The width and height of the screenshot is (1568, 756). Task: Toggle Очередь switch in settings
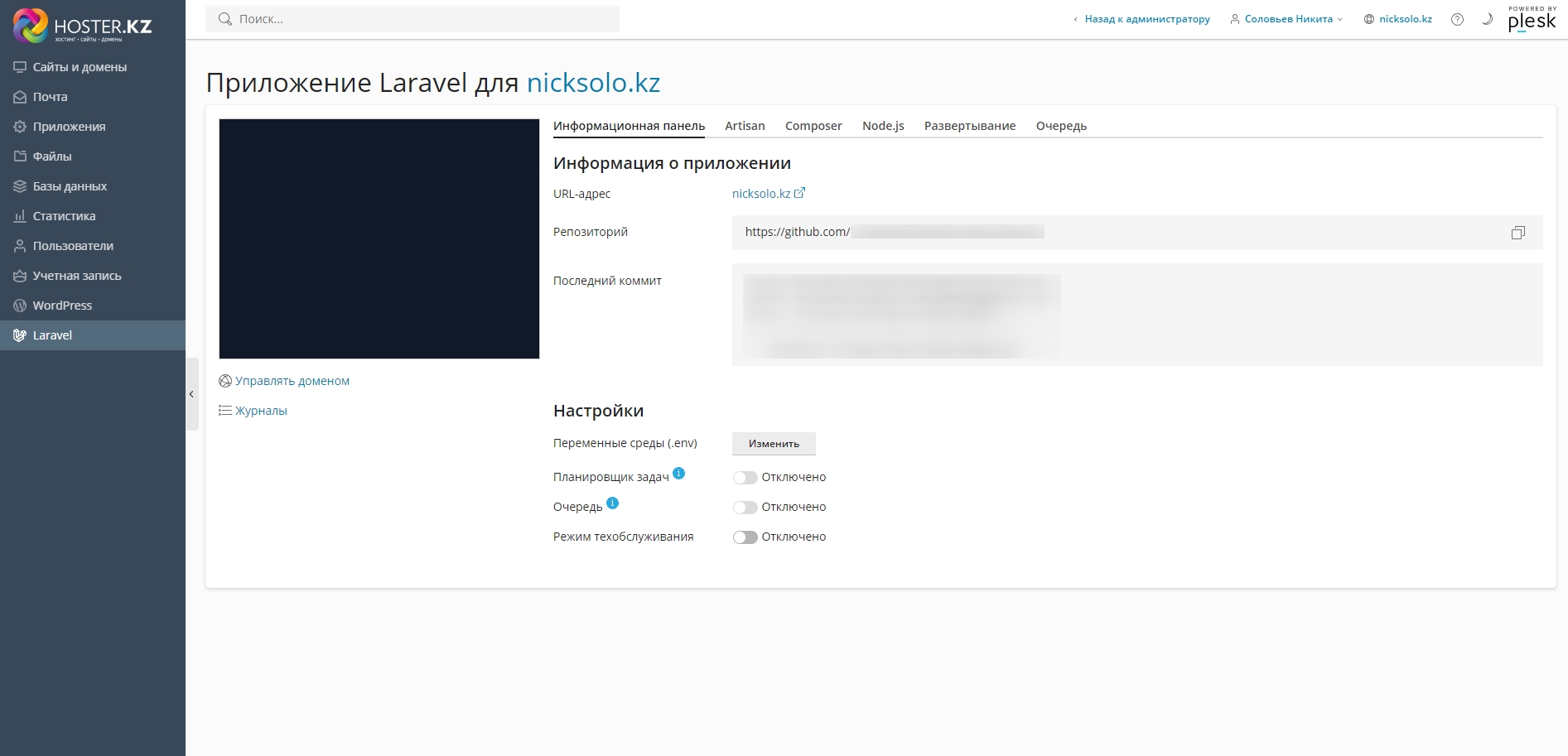click(x=745, y=508)
